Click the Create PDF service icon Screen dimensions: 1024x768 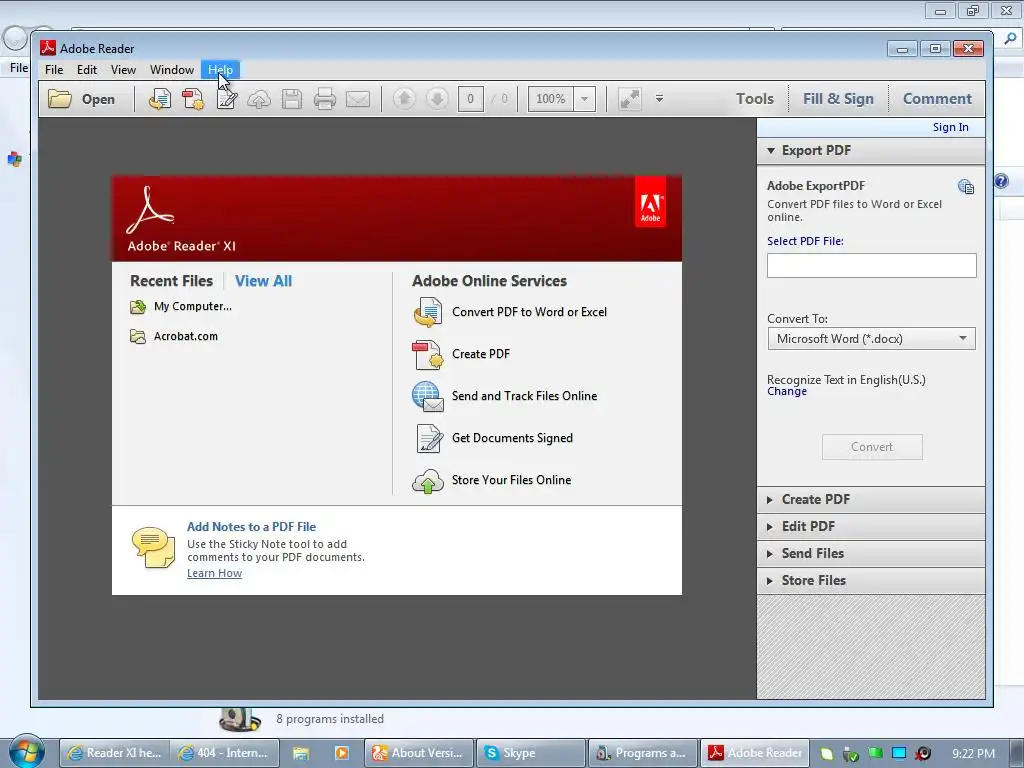428,355
